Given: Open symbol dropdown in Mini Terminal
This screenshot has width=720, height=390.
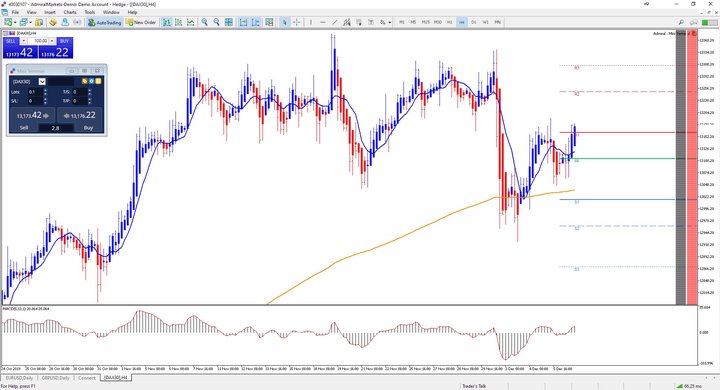Looking at the screenshot, I should tap(42, 81).
